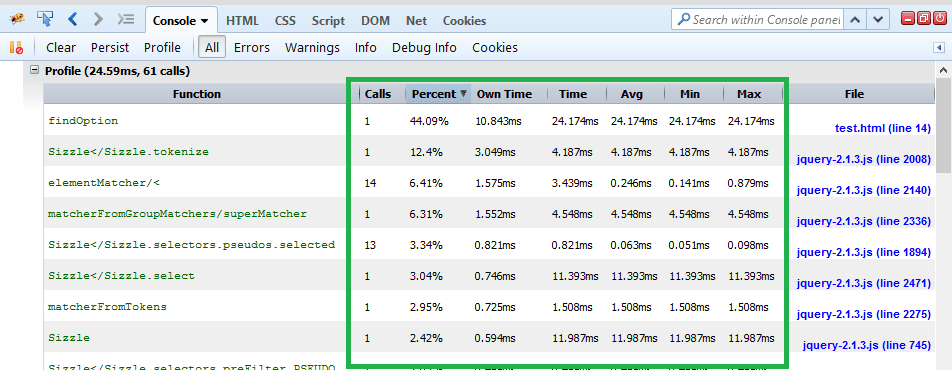Image resolution: width=952 pixels, height=370 pixels.
Task: Click the Sizzle</Sizzle.select function name
Action: 121,276
